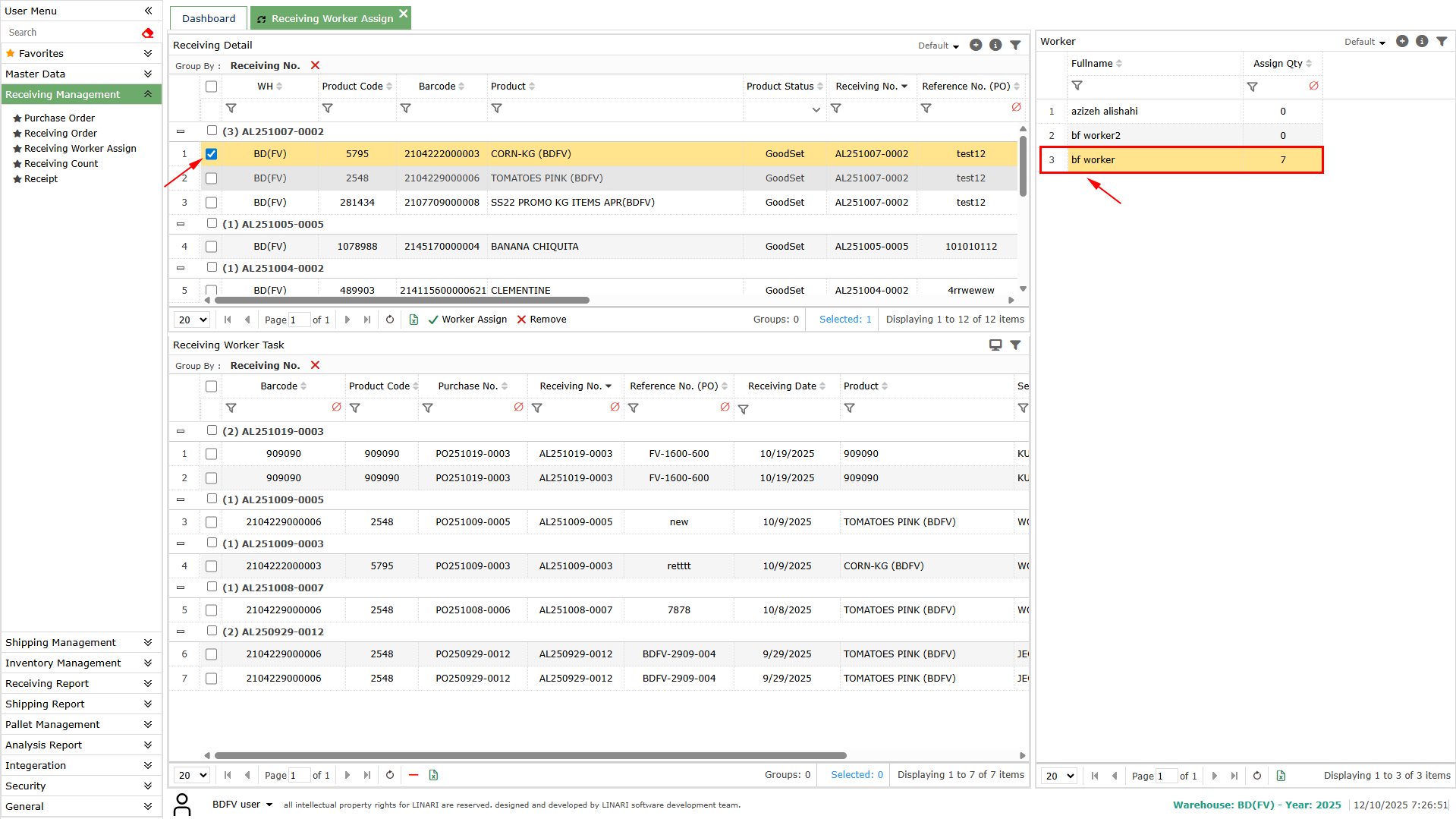1456x819 pixels.
Task: Click the Worker Assign button
Action: point(467,320)
